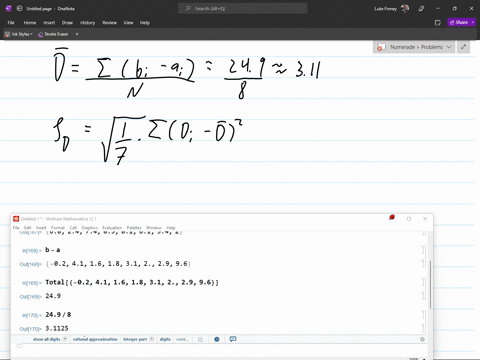
Task: Click the 'b - a' input cell
Action: pos(53,250)
